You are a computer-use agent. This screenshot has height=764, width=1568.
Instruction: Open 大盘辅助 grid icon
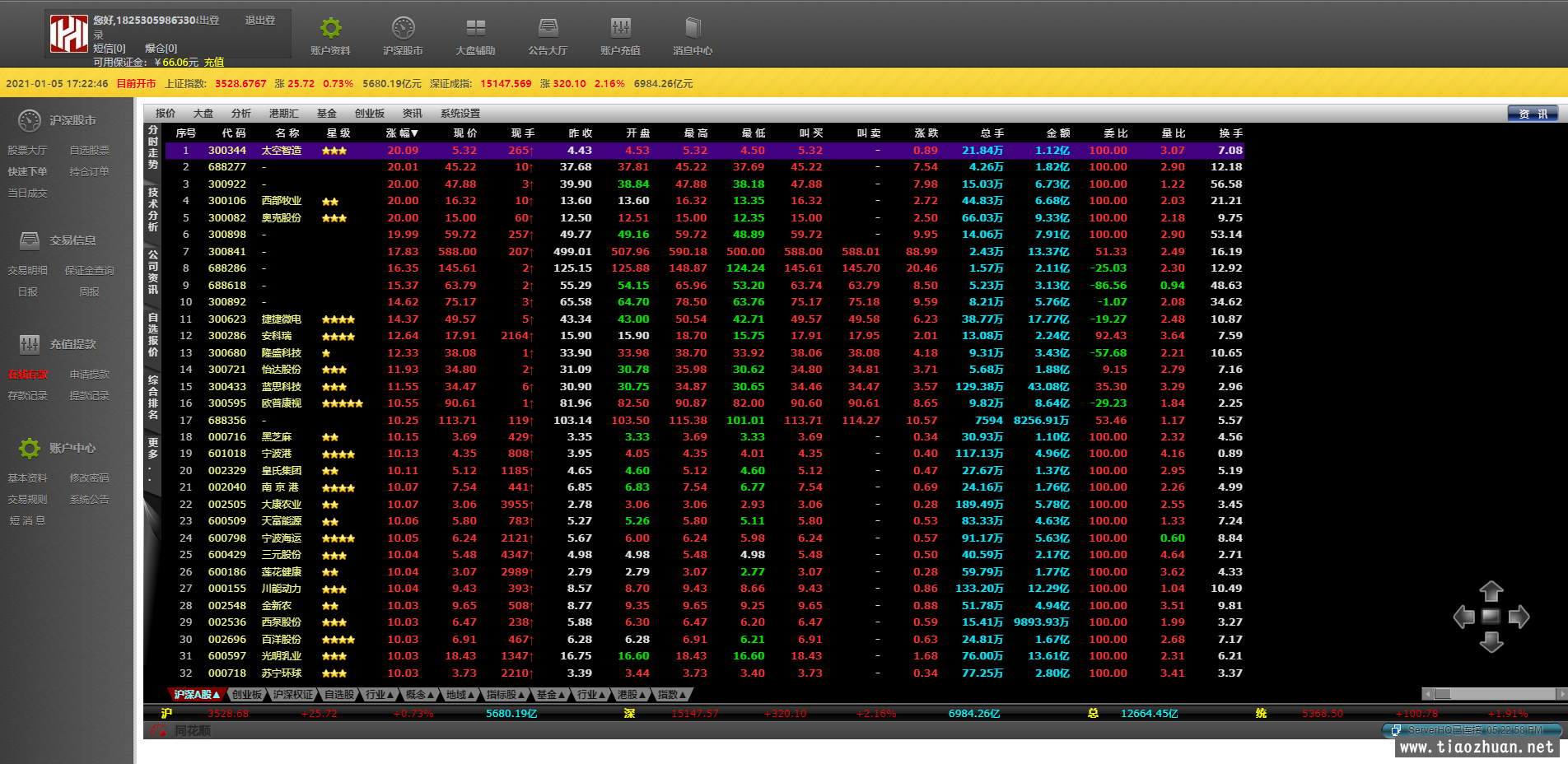point(476,28)
